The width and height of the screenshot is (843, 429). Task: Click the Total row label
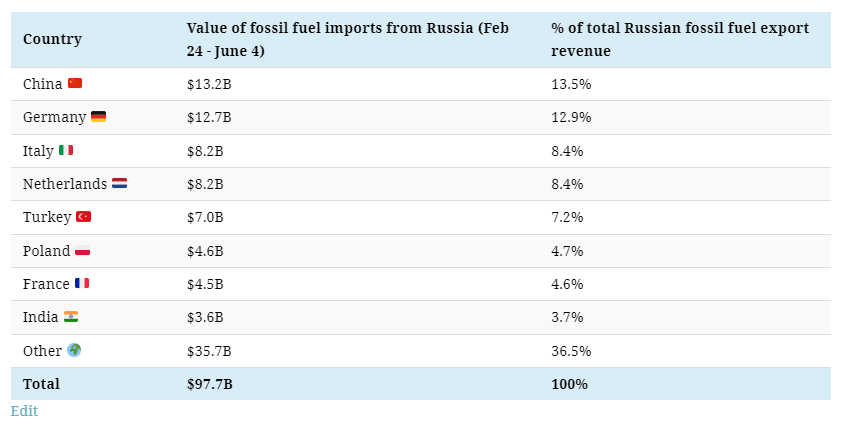coord(41,384)
